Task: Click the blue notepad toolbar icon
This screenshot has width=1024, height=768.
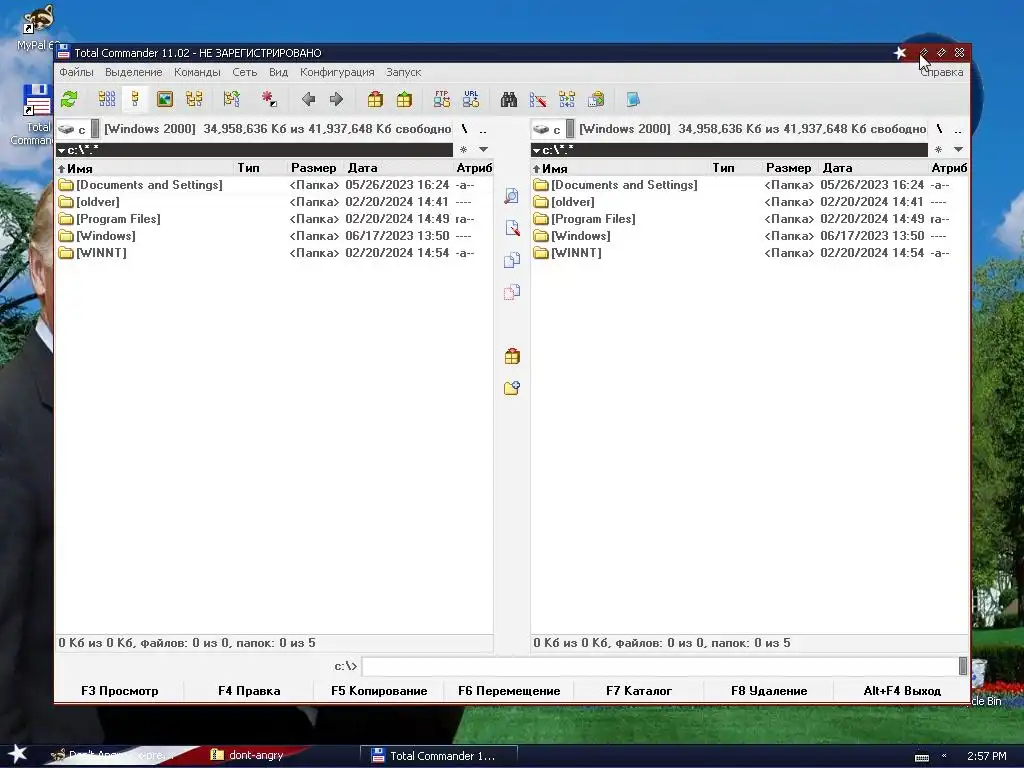Action: click(x=633, y=99)
